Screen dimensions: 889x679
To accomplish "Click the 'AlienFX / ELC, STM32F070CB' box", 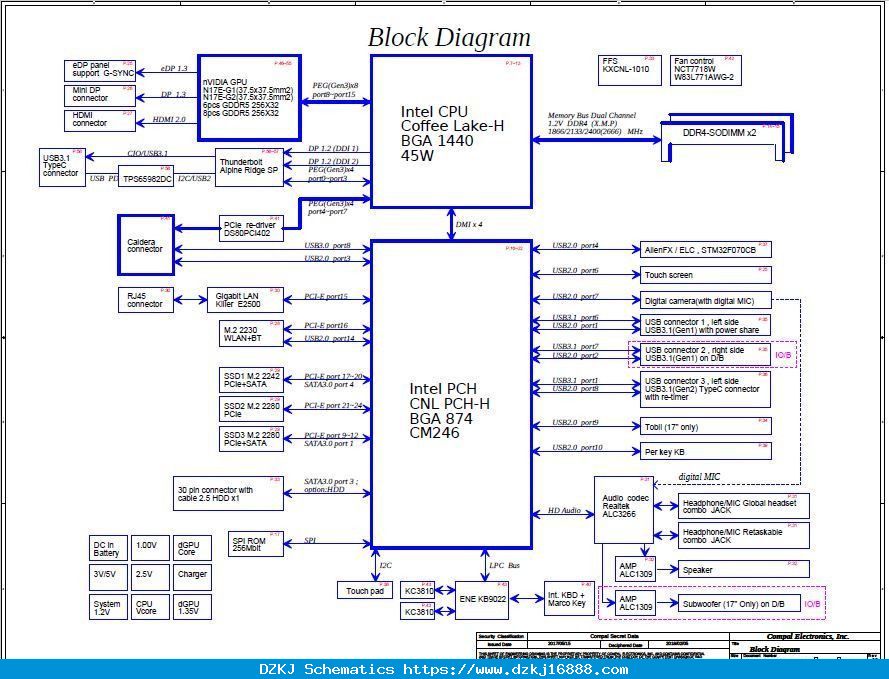I will (705, 250).
